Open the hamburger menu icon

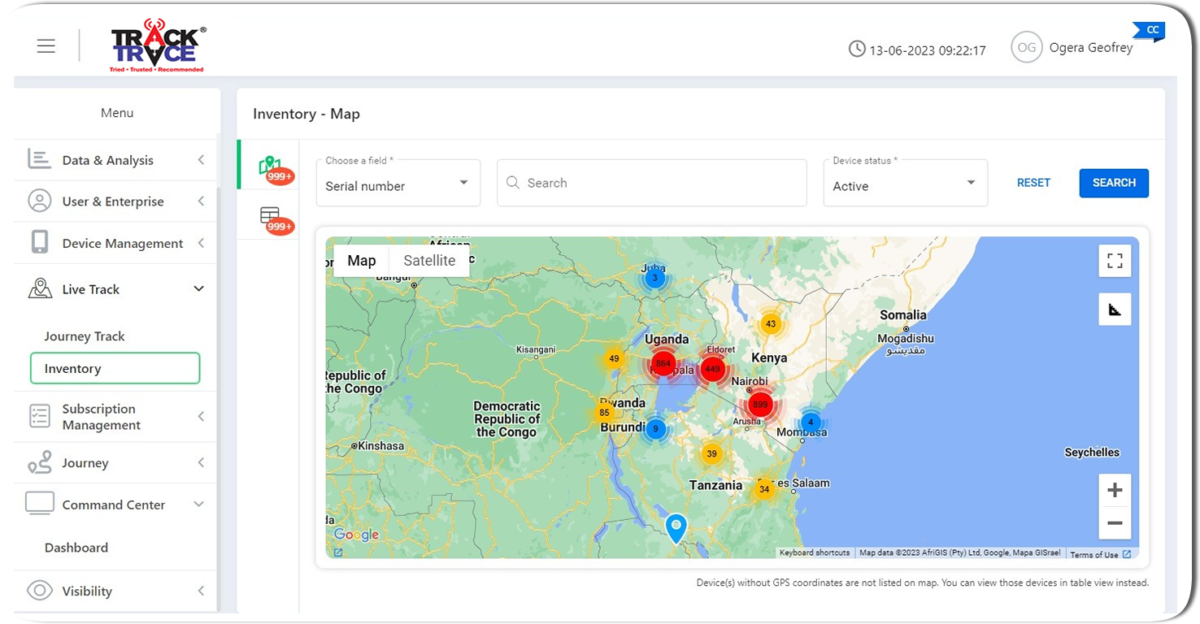tap(46, 46)
